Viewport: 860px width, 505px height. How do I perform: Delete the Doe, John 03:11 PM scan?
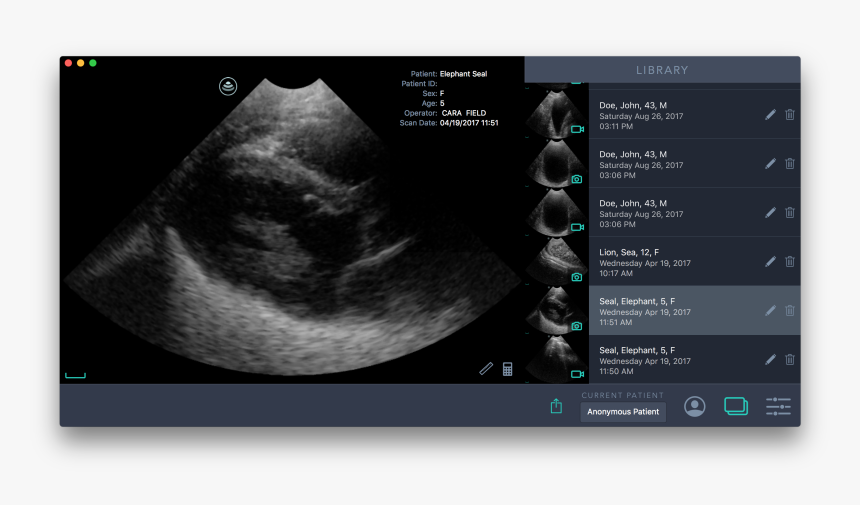pyautogui.click(x=790, y=114)
